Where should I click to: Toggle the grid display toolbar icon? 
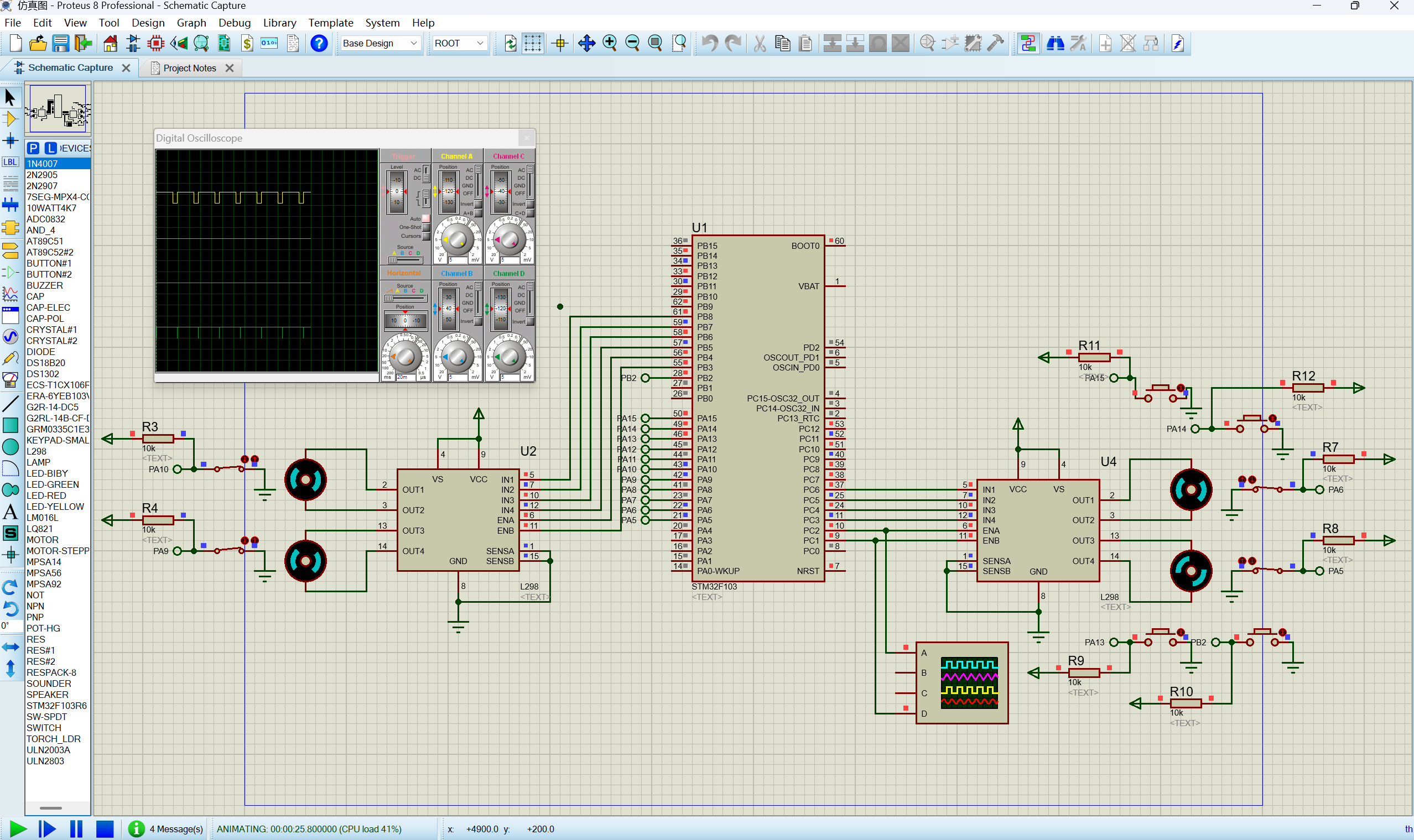point(533,44)
